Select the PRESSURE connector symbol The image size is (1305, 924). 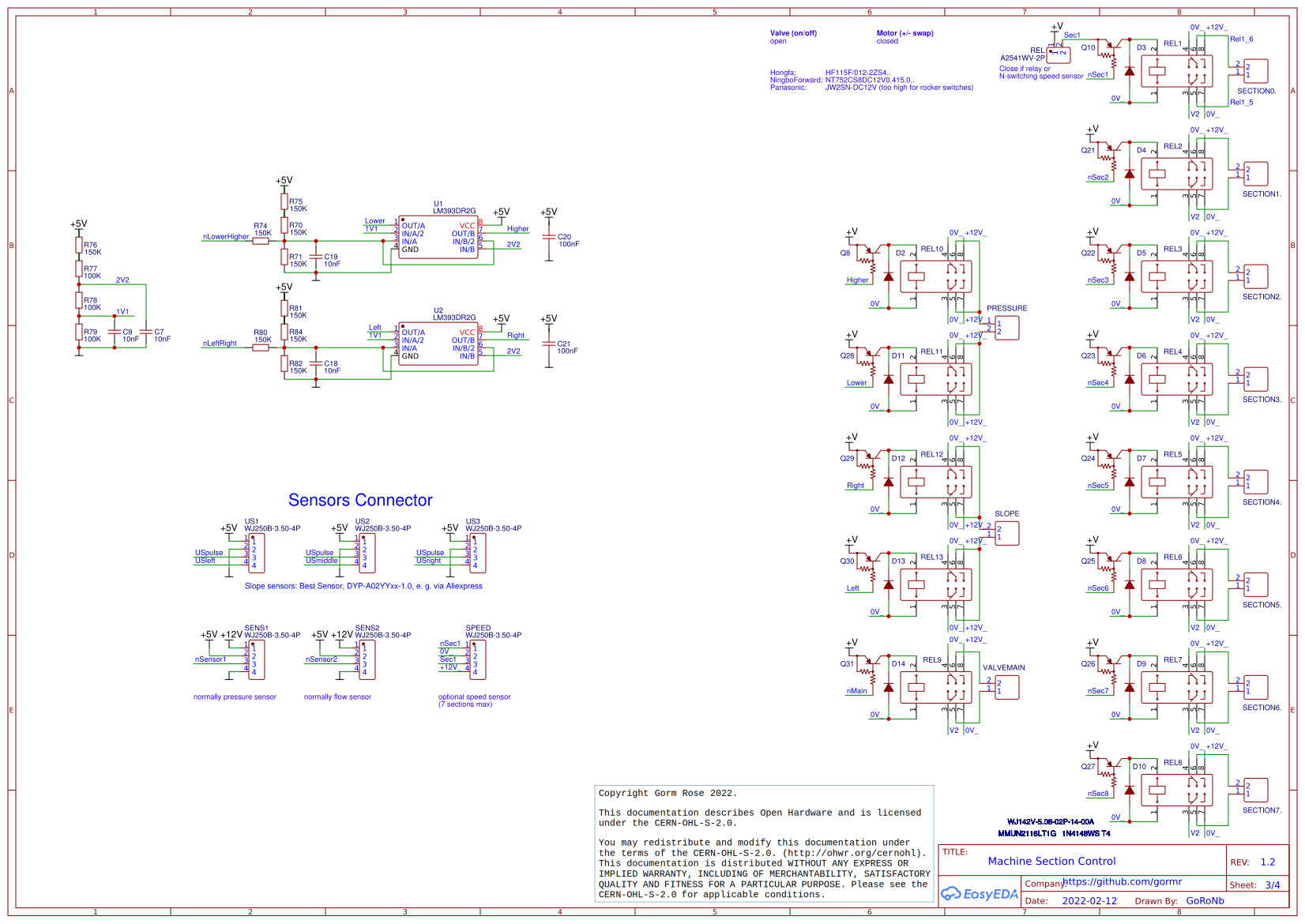tap(1006, 327)
